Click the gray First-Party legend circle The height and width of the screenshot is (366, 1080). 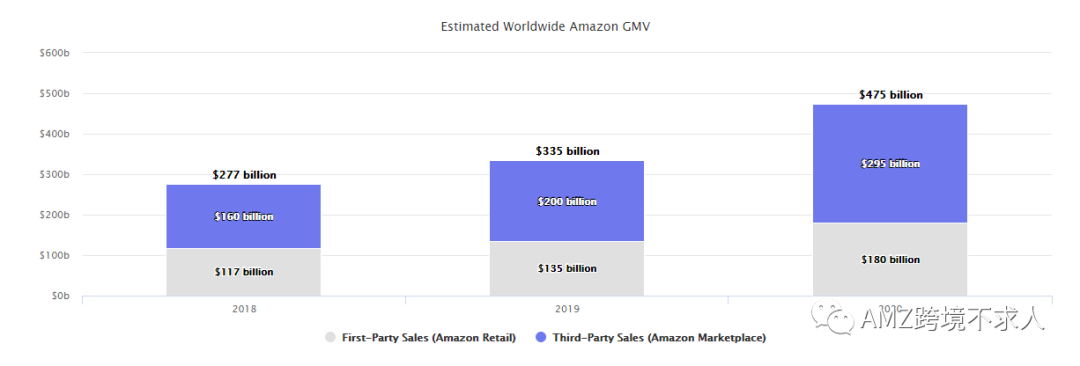330,338
